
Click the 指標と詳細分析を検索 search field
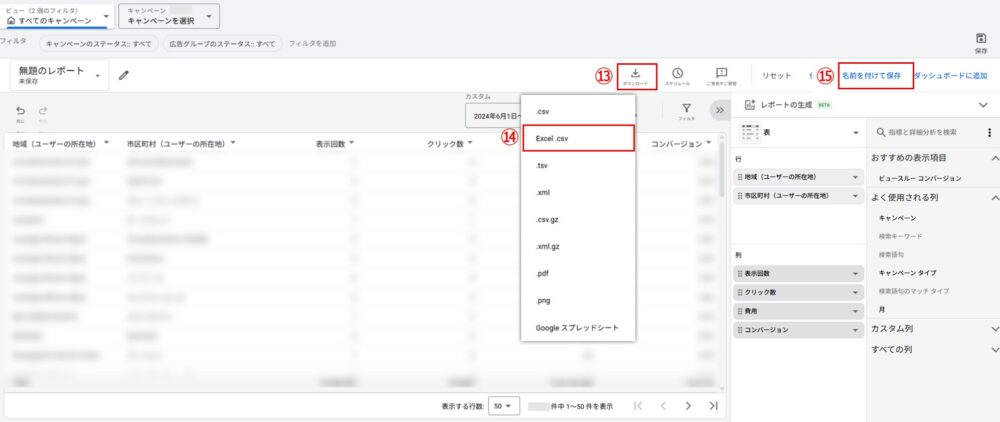pos(925,132)
